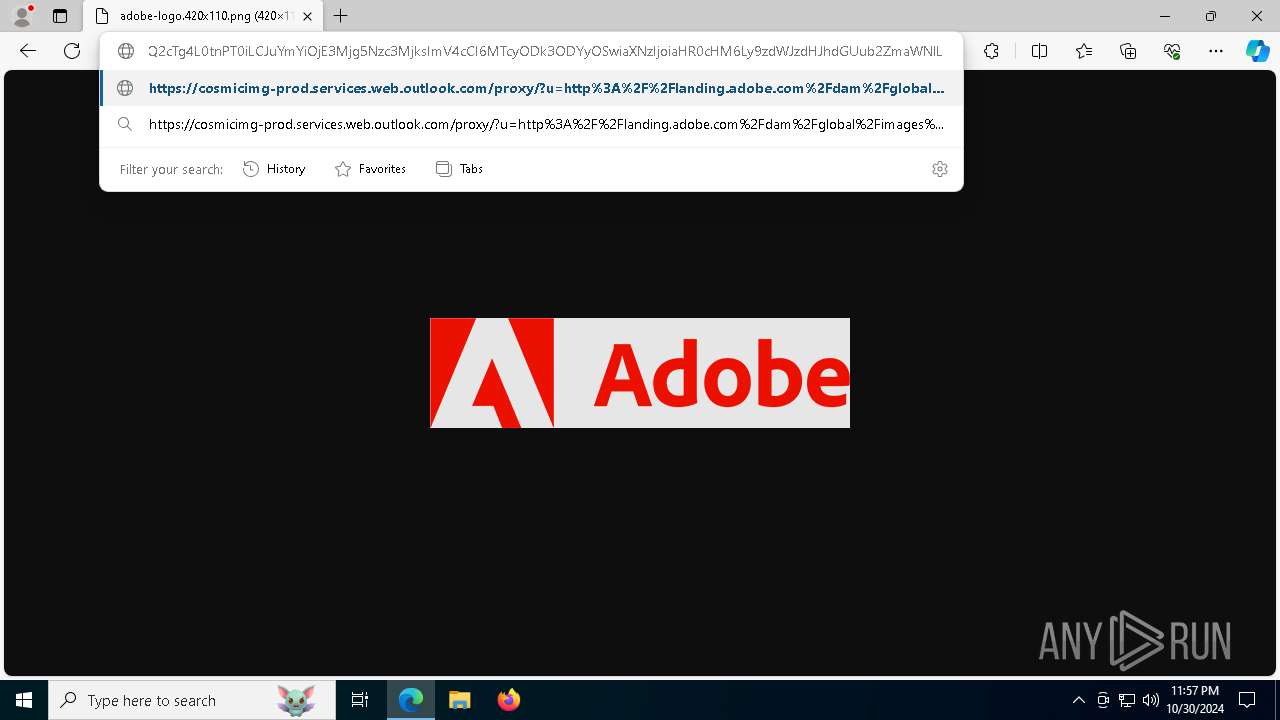The image size is (1280, 720).
Task: Filter suggestions by Tabs
Action: [459, 169]
